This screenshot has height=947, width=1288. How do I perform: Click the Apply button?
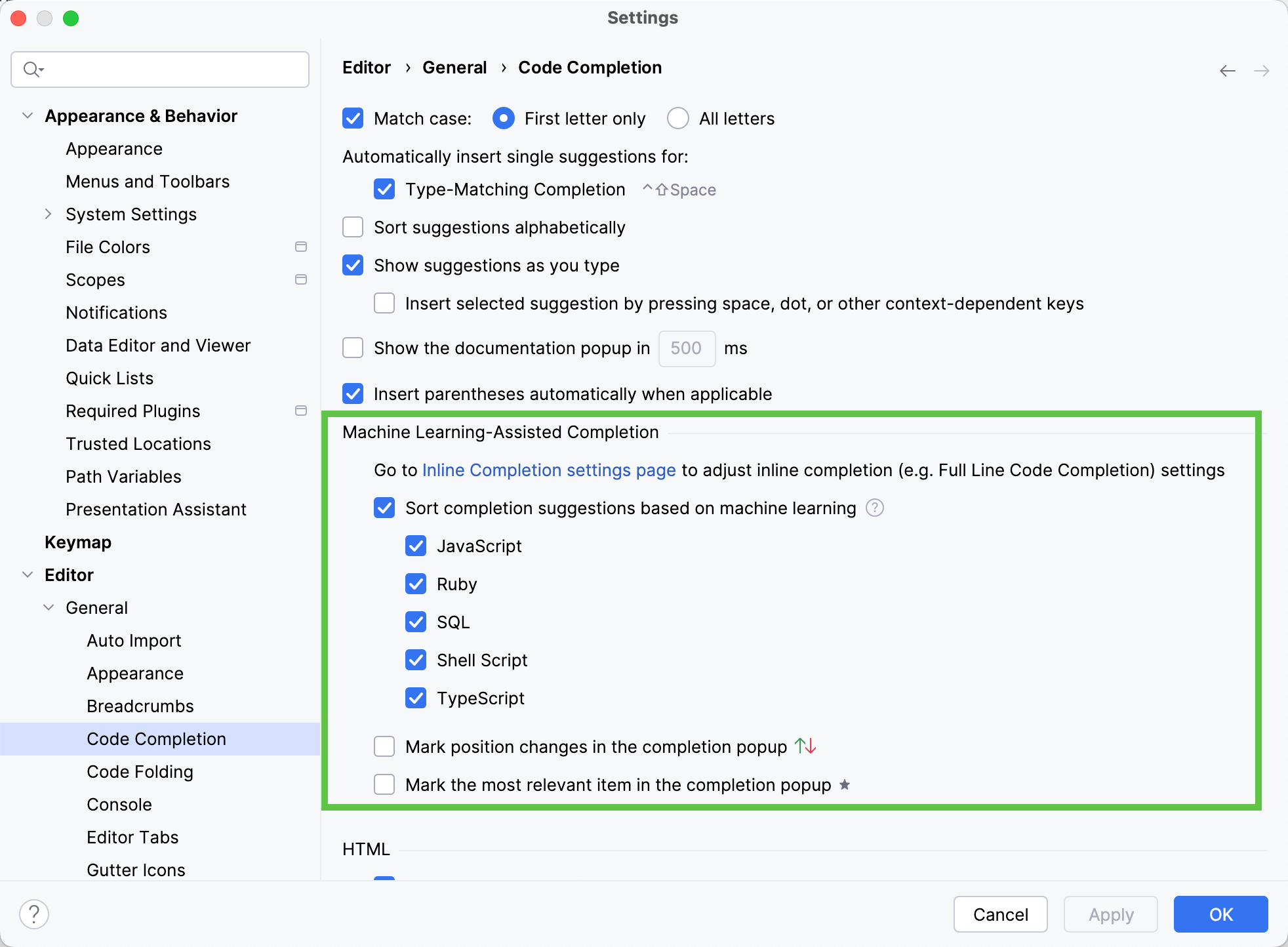tap(1110, 914)
